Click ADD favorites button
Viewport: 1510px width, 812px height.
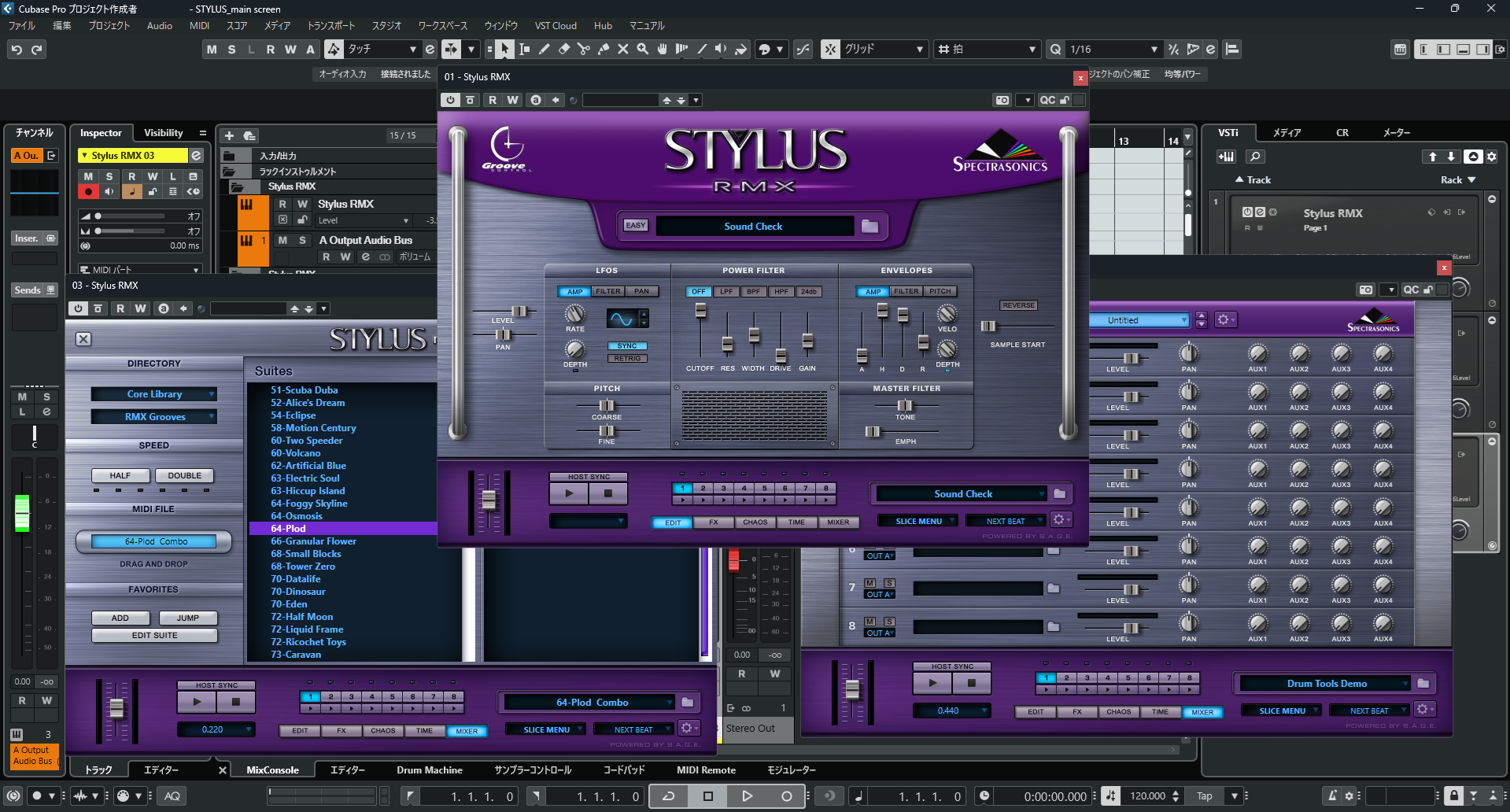pyautogui.click(x=120, y=618)
